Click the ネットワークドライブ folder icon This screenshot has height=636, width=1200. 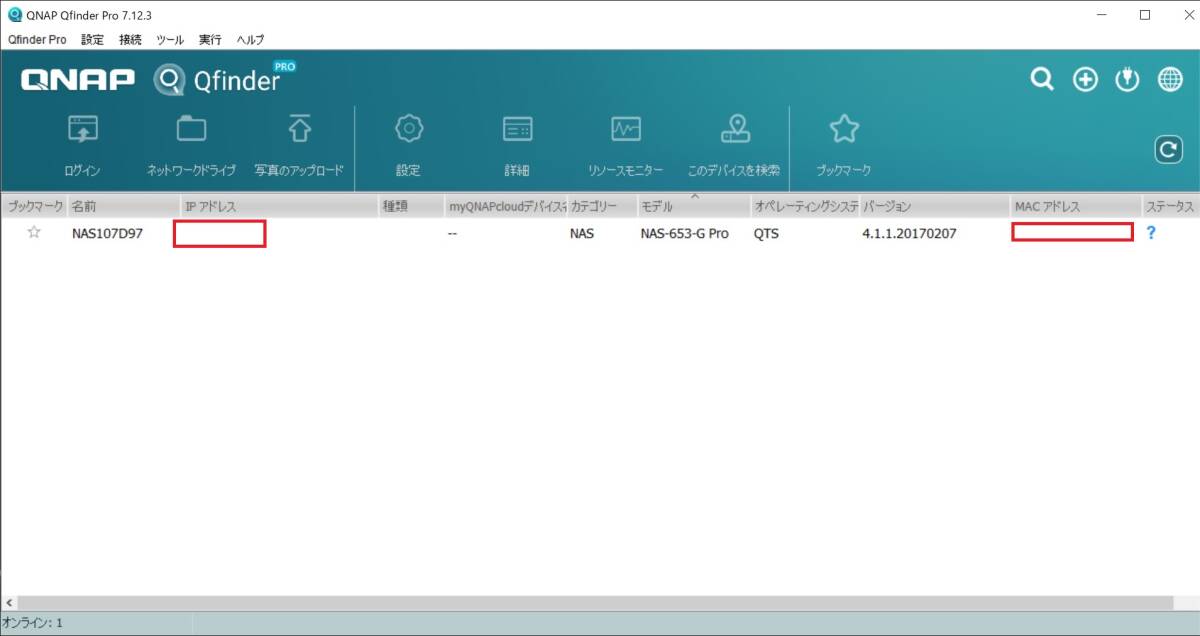point(191,128)
